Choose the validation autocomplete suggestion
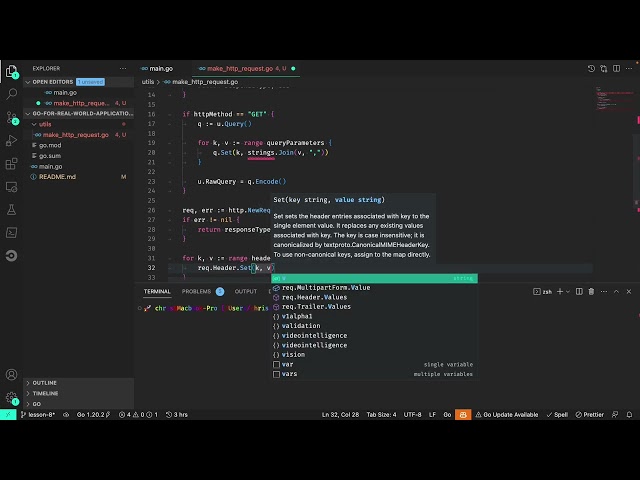This screenshot has width=640, height=480. (x=374, y=326)
